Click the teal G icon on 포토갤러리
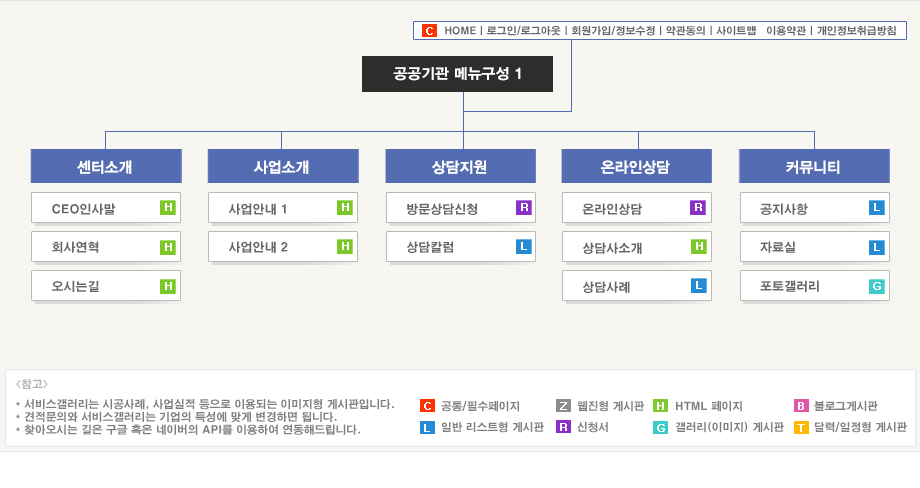Screen dimensions: 920x488 (877, 286)
